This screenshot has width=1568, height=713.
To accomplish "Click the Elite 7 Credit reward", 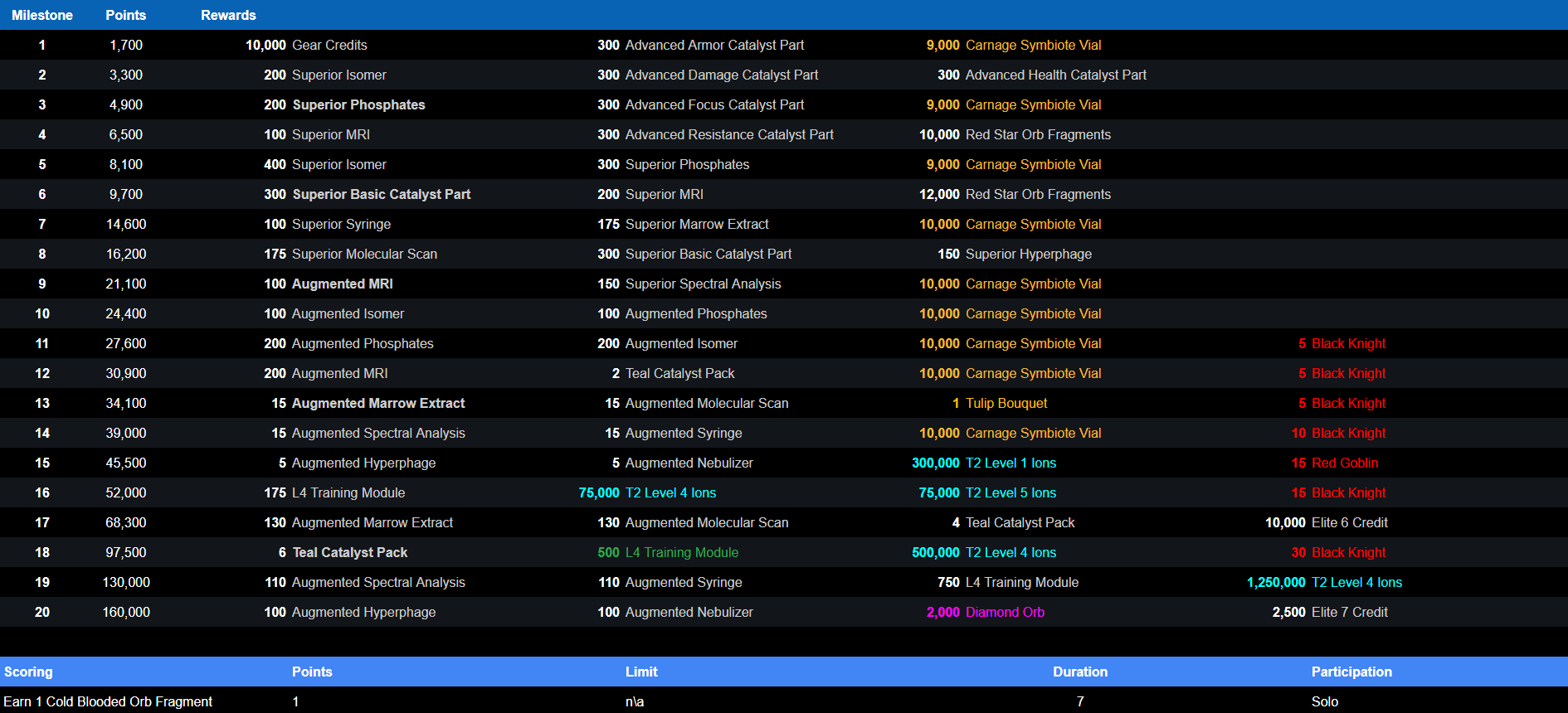I will 1349,612.
